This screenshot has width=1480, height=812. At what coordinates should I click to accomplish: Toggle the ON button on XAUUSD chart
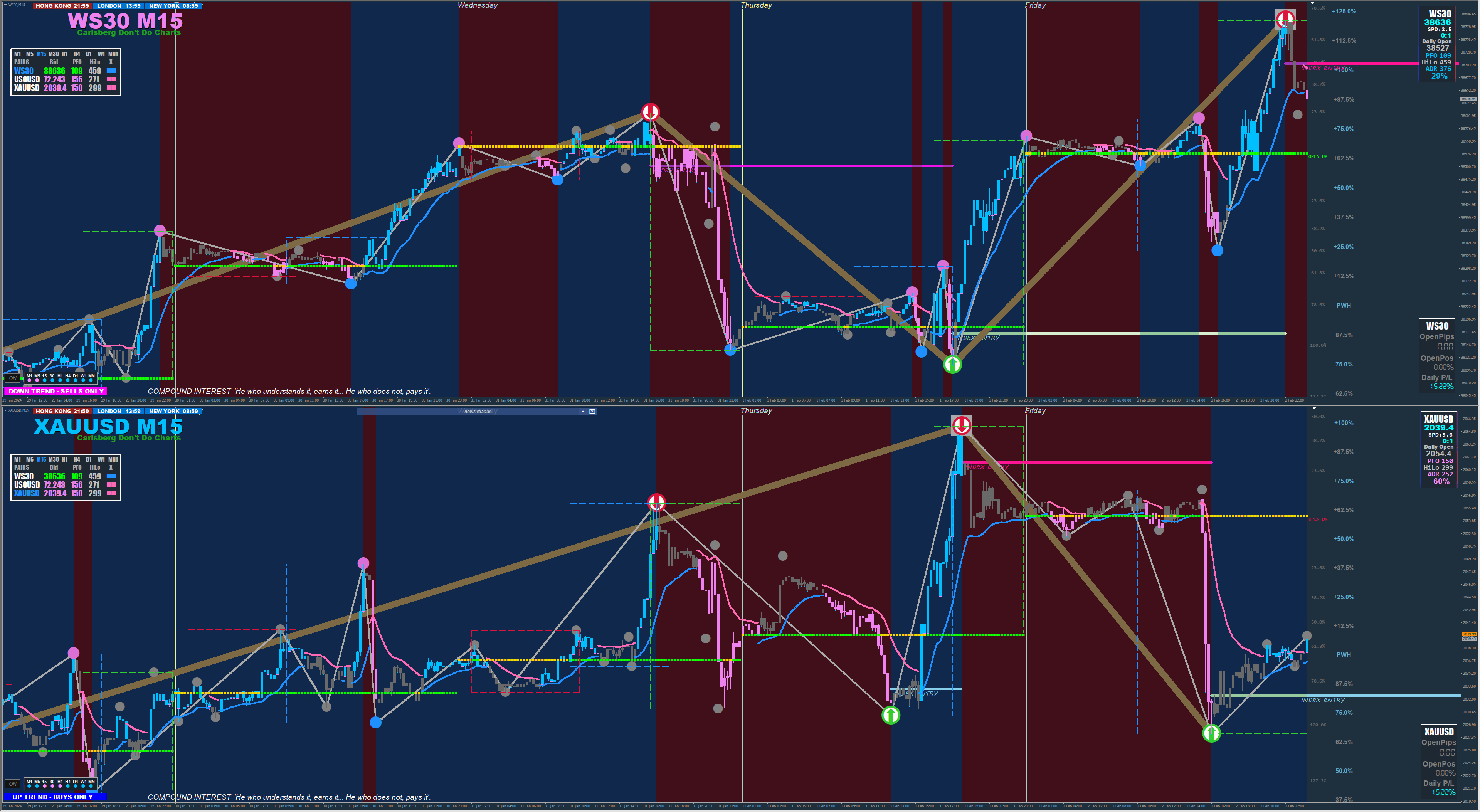(13, 784)
